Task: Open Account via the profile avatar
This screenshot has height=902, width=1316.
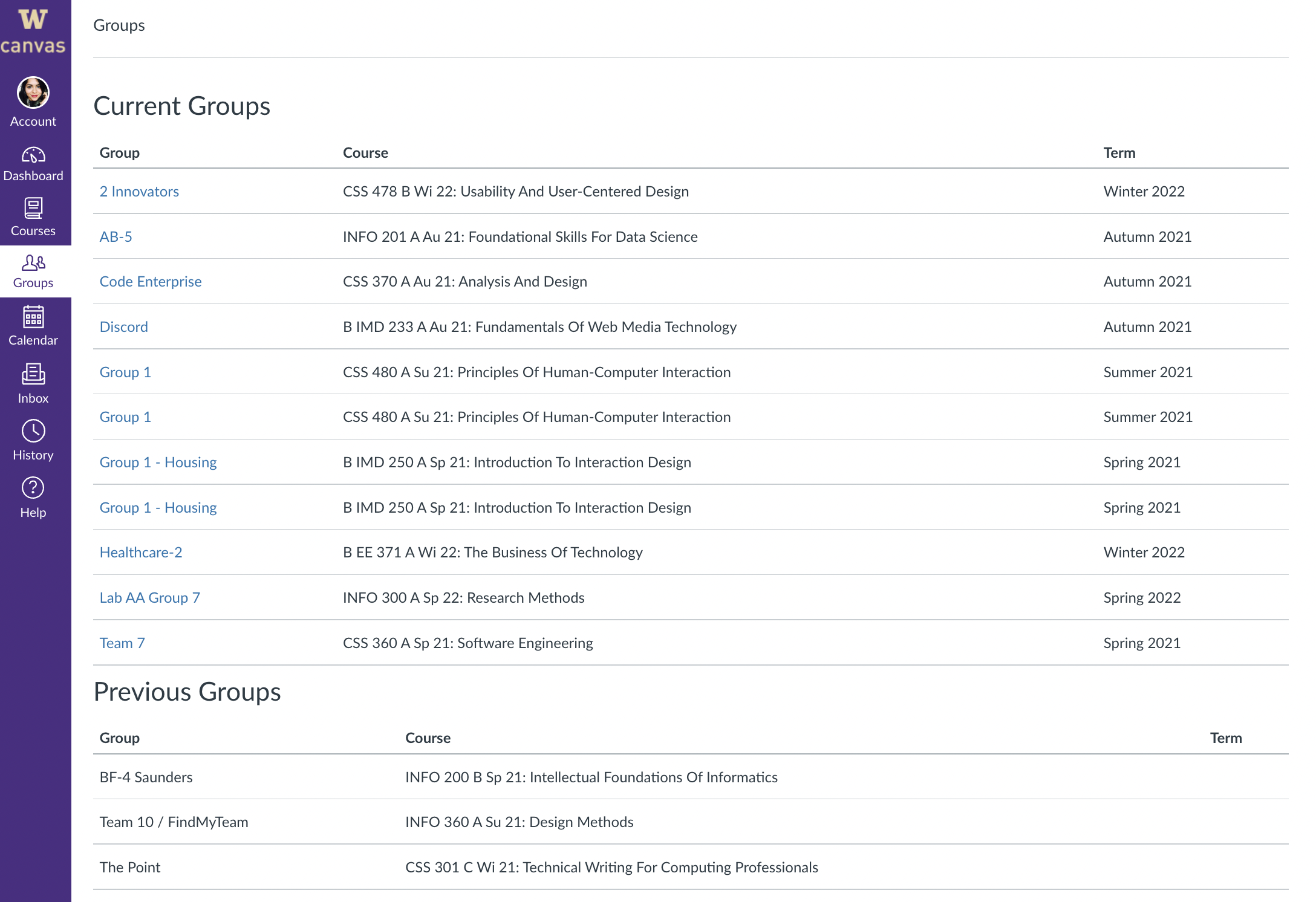Action: tap(33, 93)
